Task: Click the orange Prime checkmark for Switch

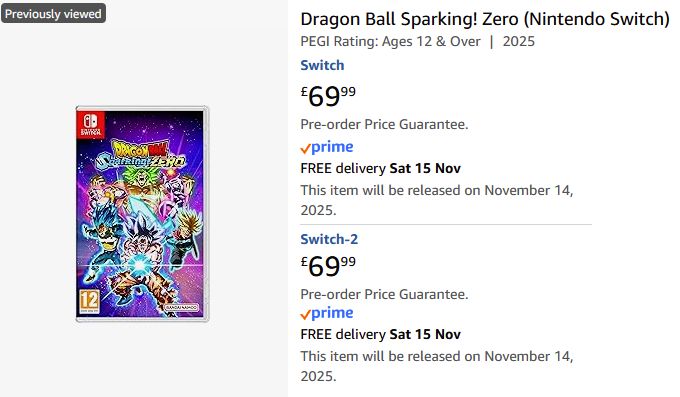Action: [x=305, y=149]
